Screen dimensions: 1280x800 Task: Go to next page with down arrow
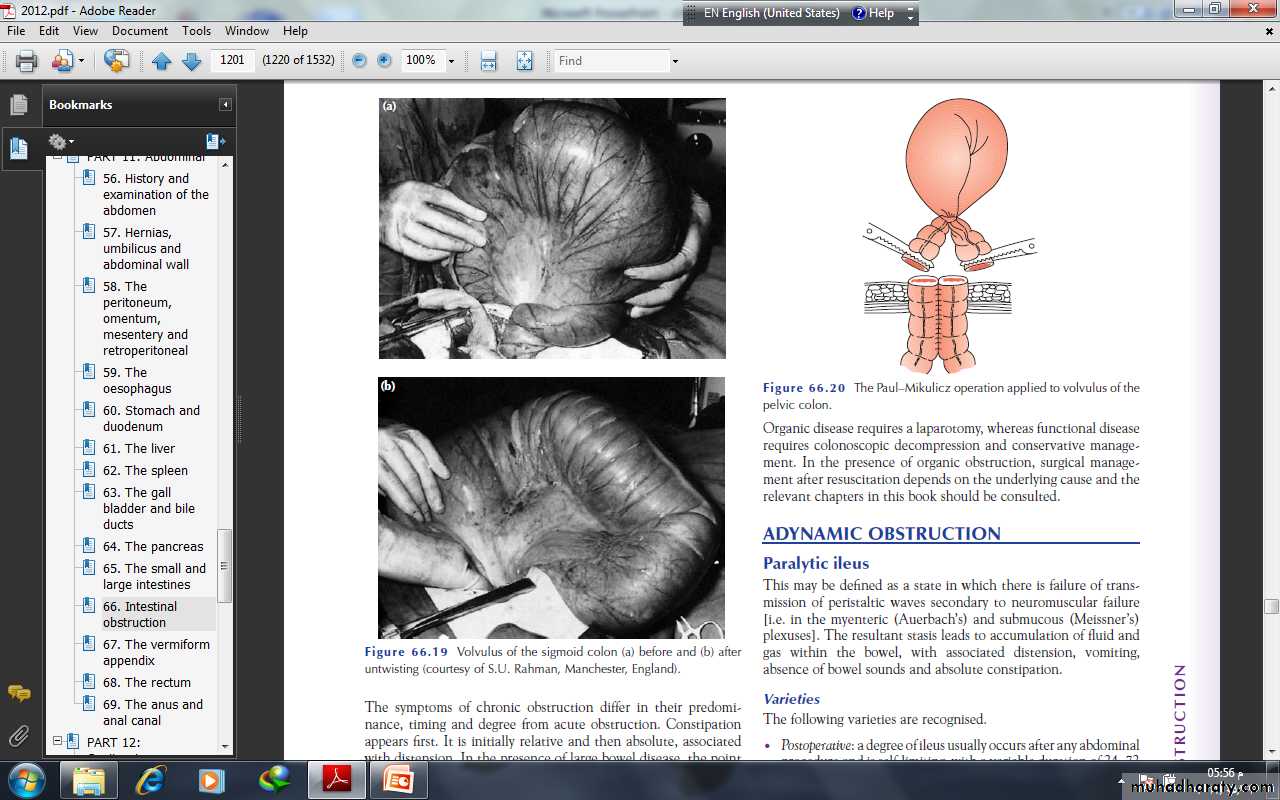pos(192,61)
